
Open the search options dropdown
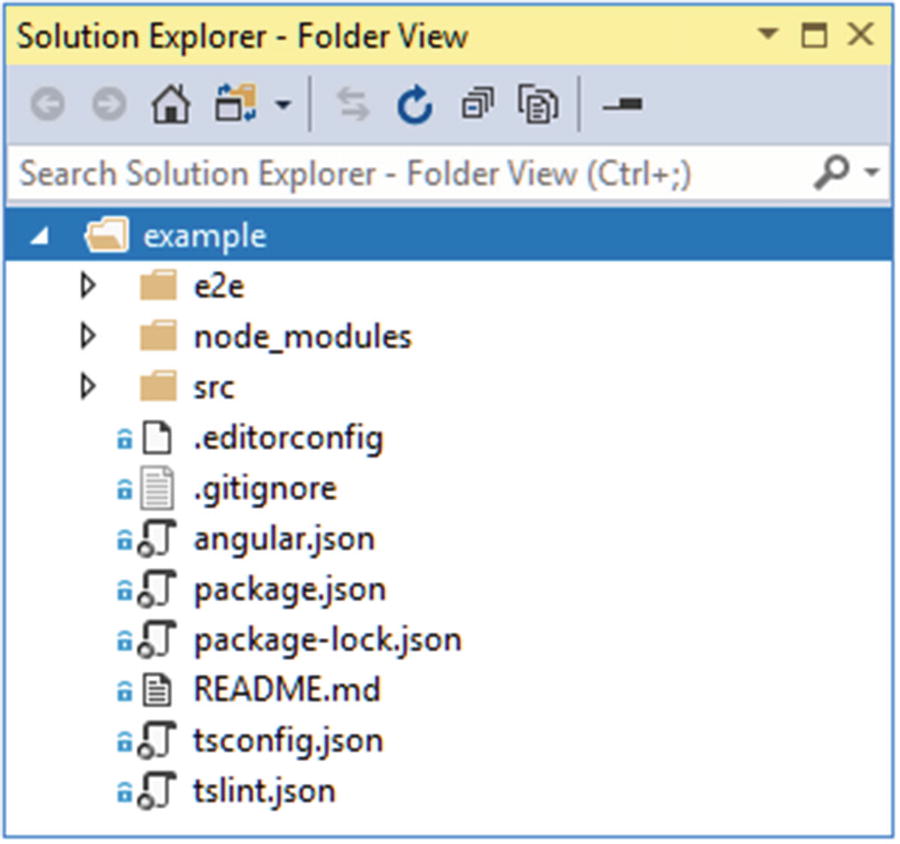pyautogui.click(x=872, y=172)
